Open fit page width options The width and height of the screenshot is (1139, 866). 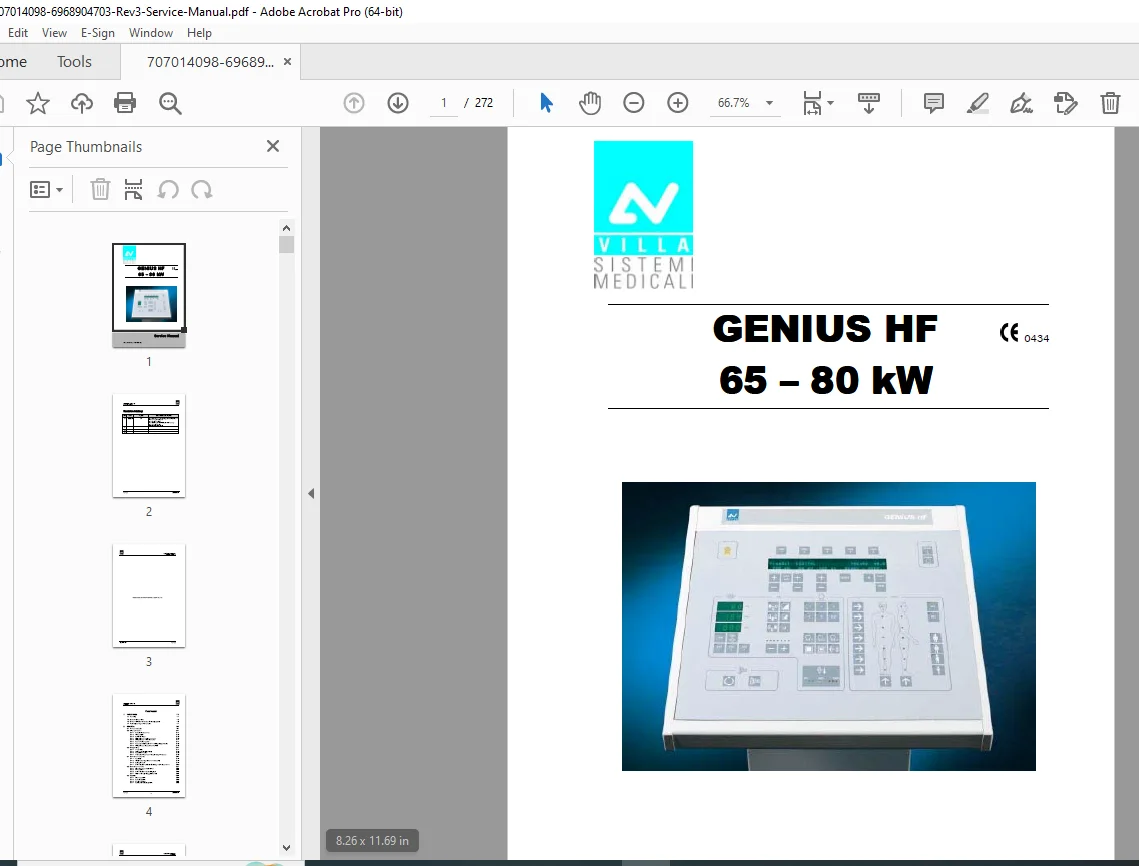812,103
